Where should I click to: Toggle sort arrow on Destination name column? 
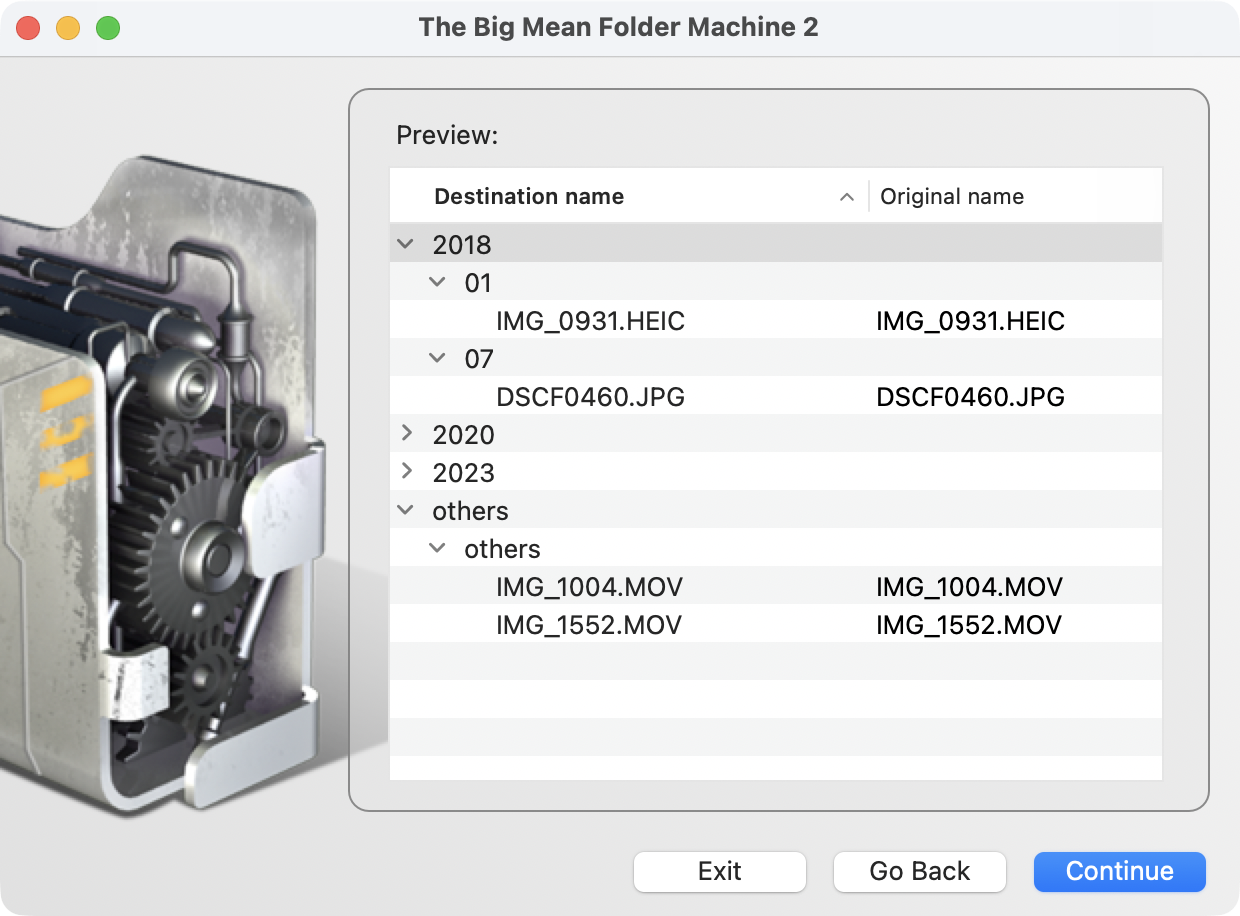click(x=847, y=197)
